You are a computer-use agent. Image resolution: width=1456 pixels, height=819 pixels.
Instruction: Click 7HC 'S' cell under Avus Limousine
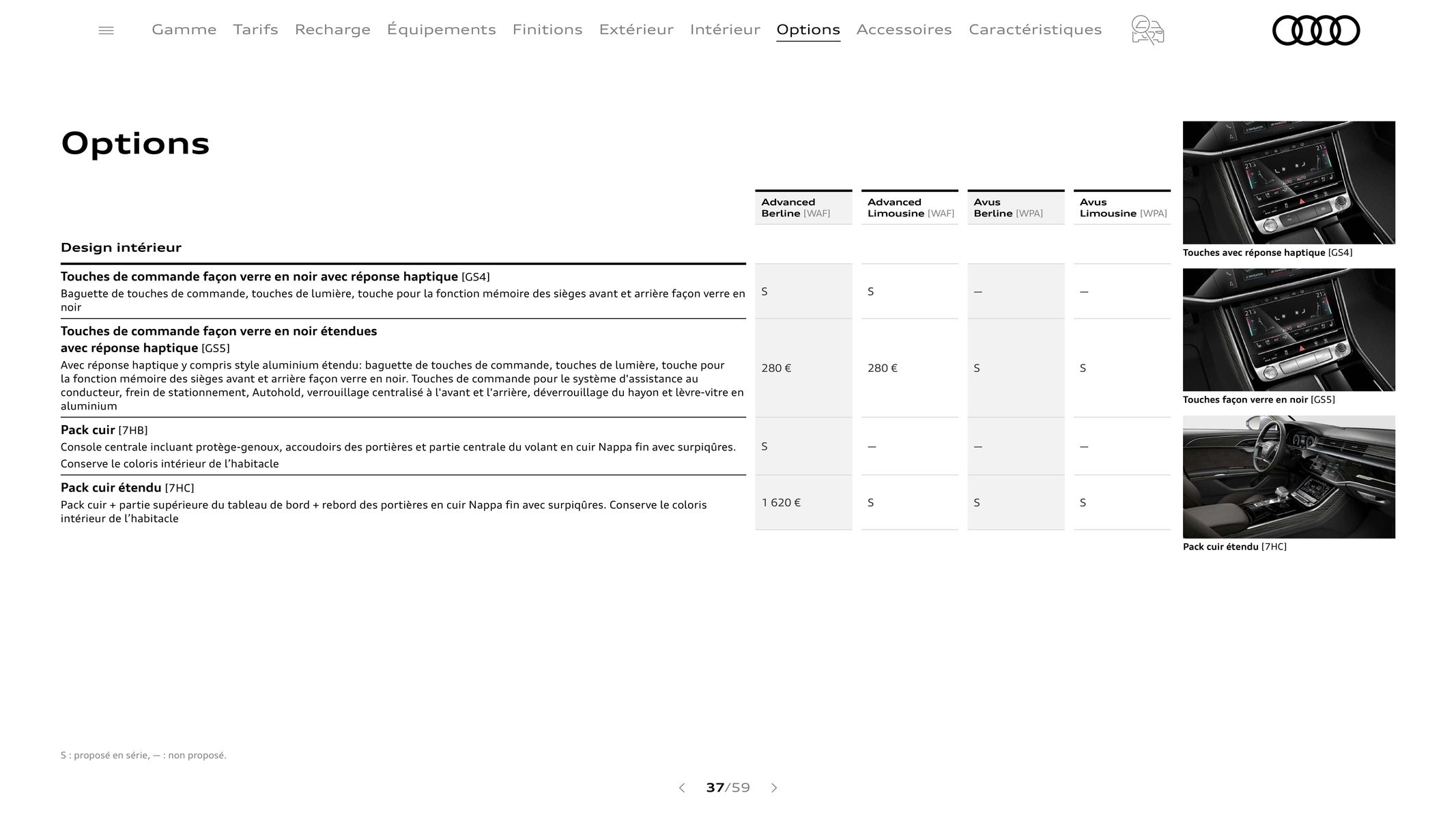(1122, 502)
